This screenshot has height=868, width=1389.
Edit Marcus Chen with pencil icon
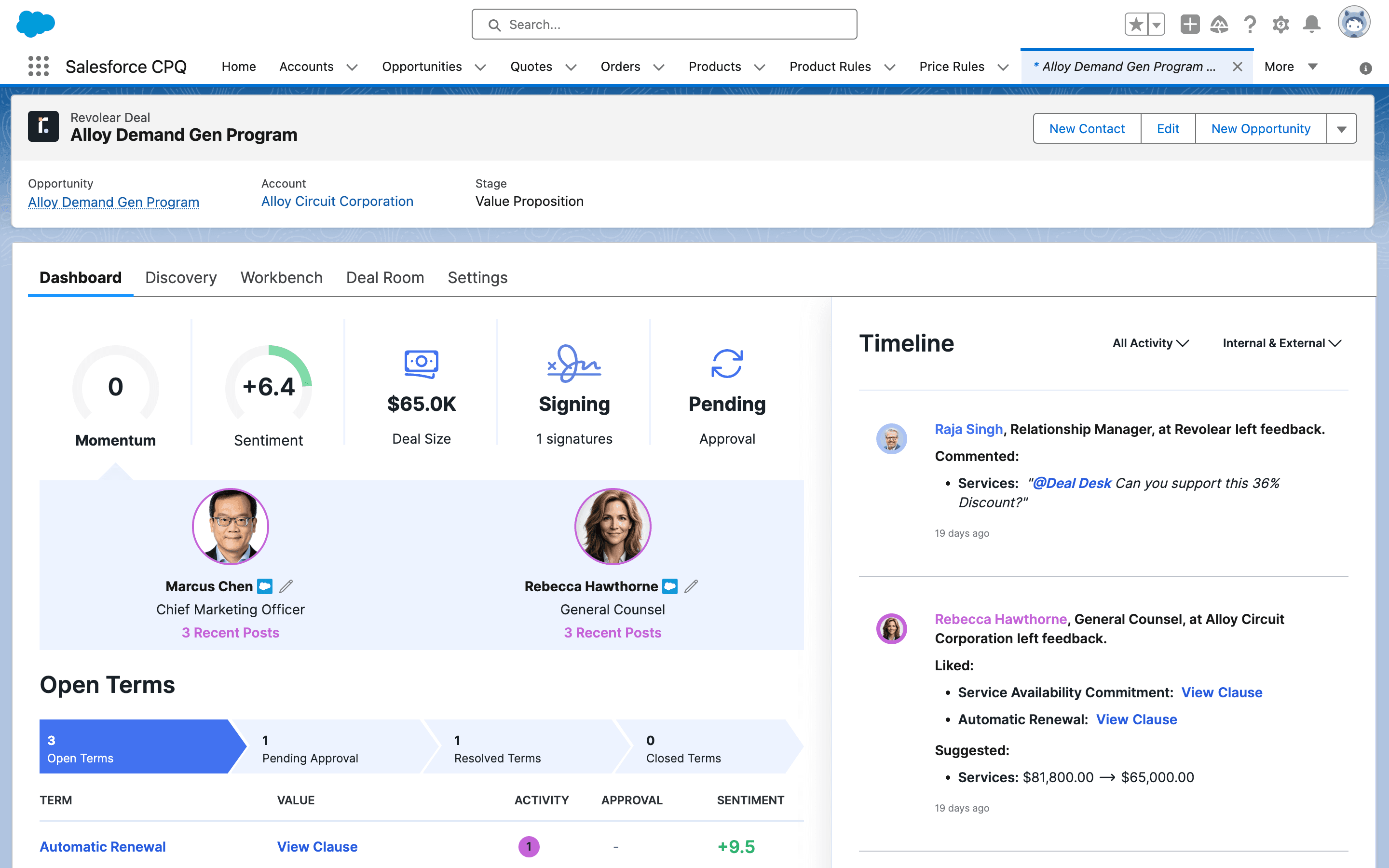(286, 586)
